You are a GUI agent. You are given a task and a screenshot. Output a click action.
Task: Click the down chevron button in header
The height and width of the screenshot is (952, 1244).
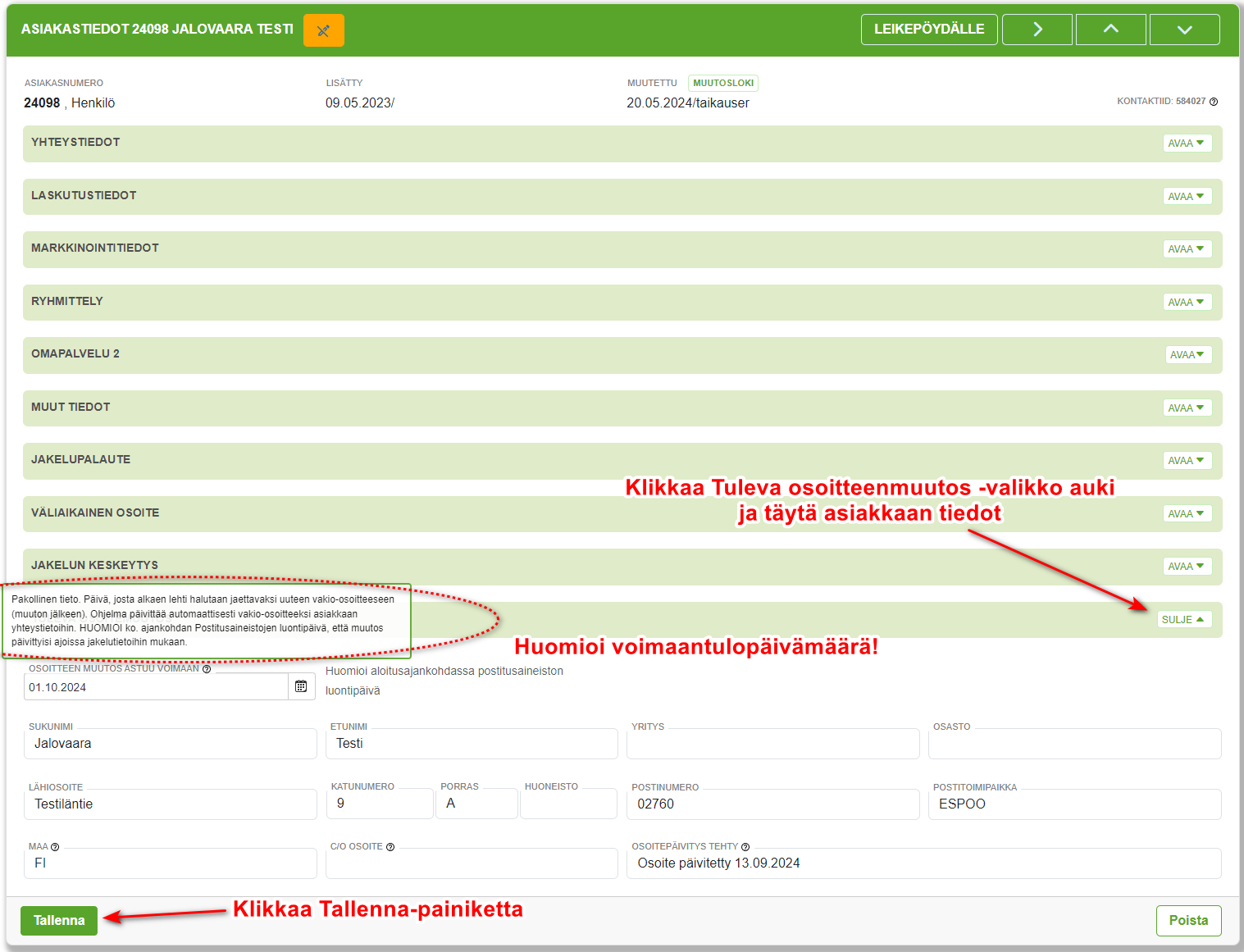point(1184,30)
